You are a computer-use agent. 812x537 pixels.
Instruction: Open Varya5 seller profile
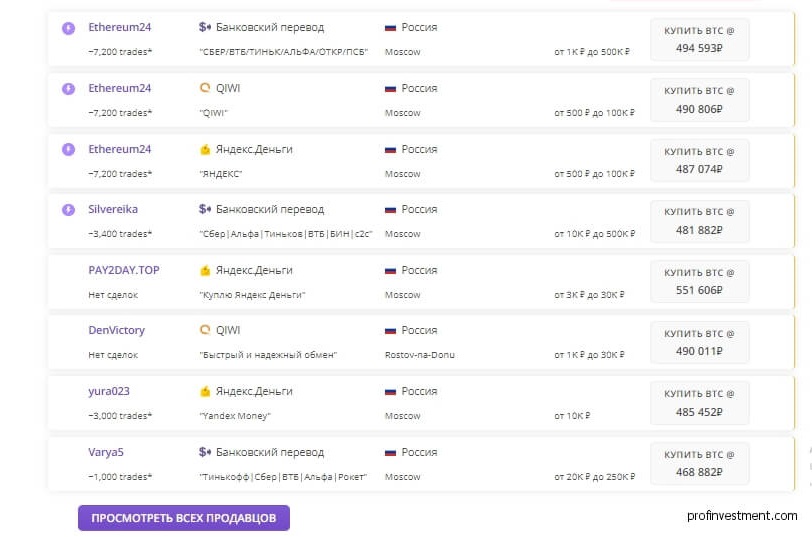[106, 452]
